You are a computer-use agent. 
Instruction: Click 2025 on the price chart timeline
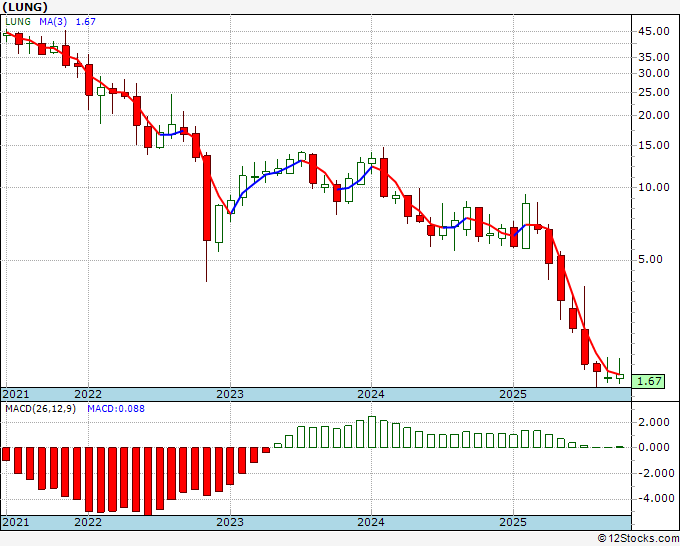(513, 394)
